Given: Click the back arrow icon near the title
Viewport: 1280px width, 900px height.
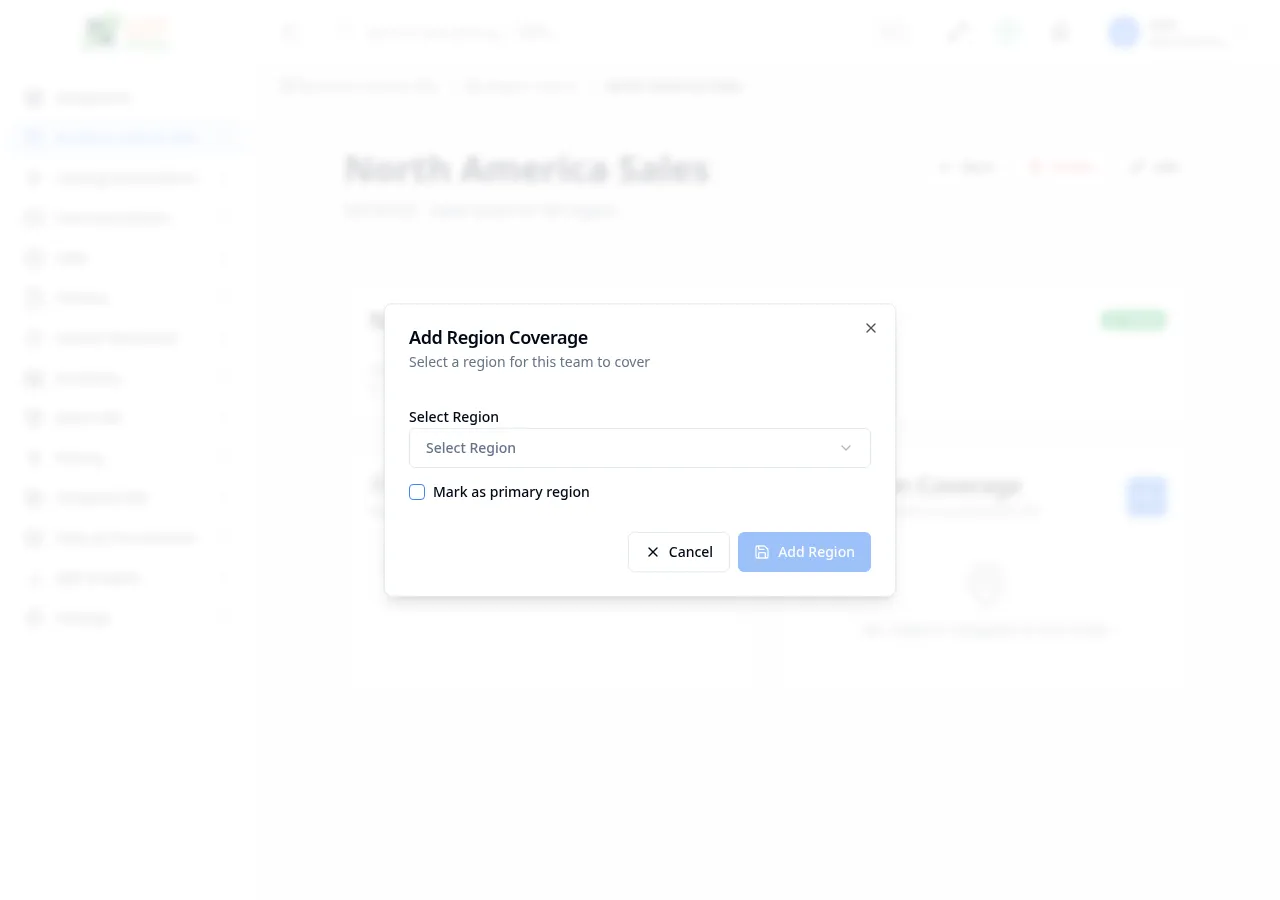Looking at the screenshot, I should tap(946, 167).
